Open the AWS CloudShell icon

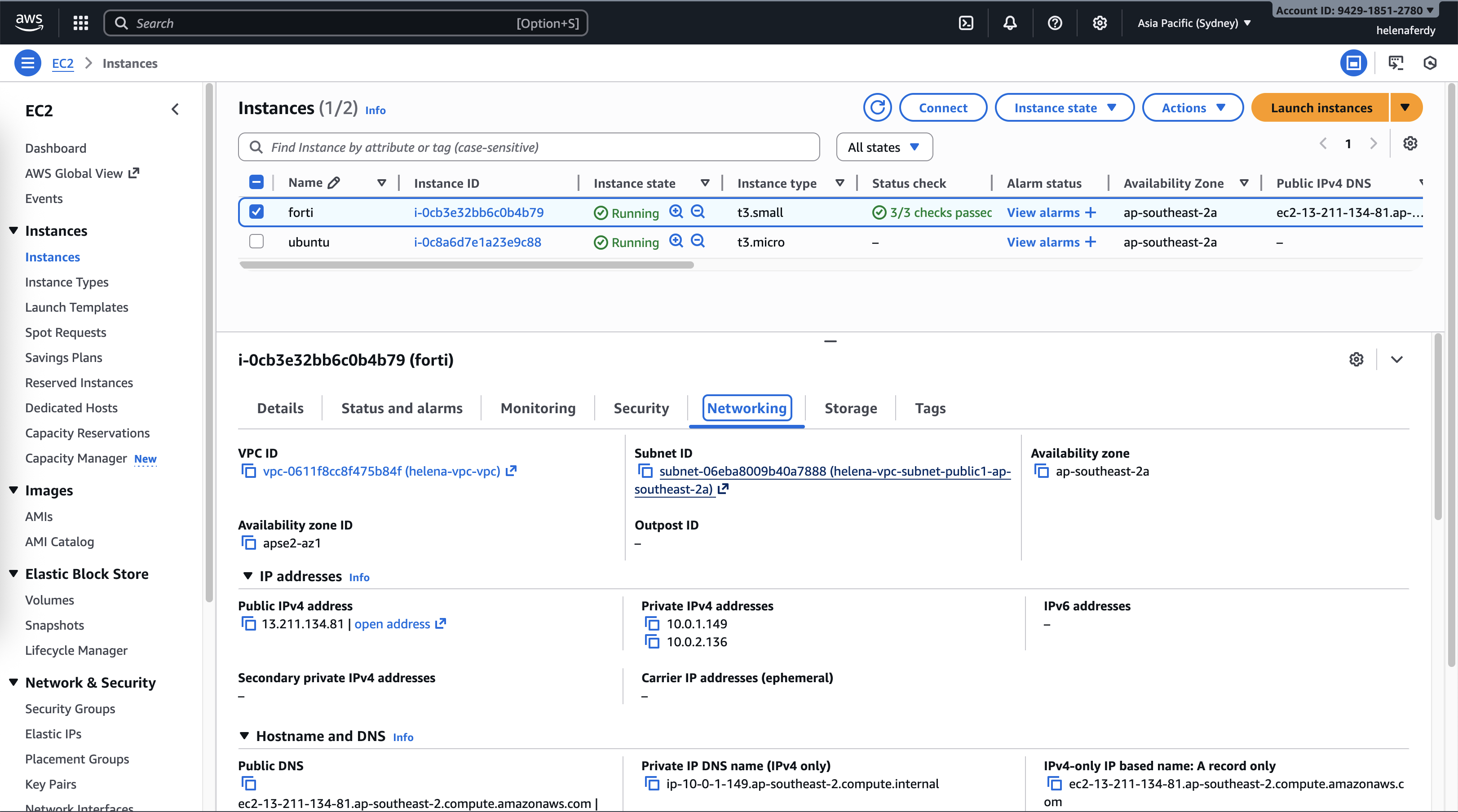click(x=966, y=23)
